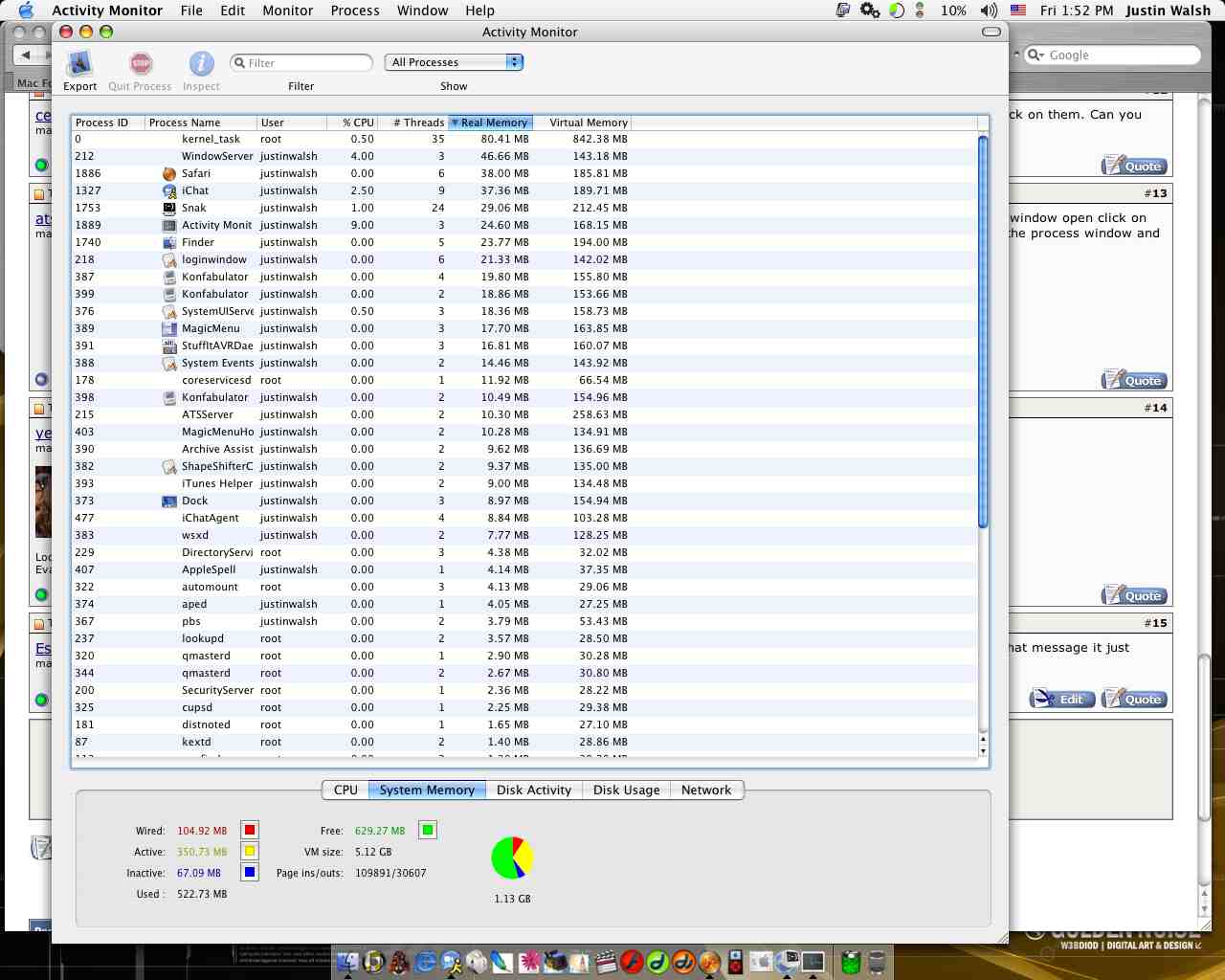Click the toolbar toggle pill button

991,32
